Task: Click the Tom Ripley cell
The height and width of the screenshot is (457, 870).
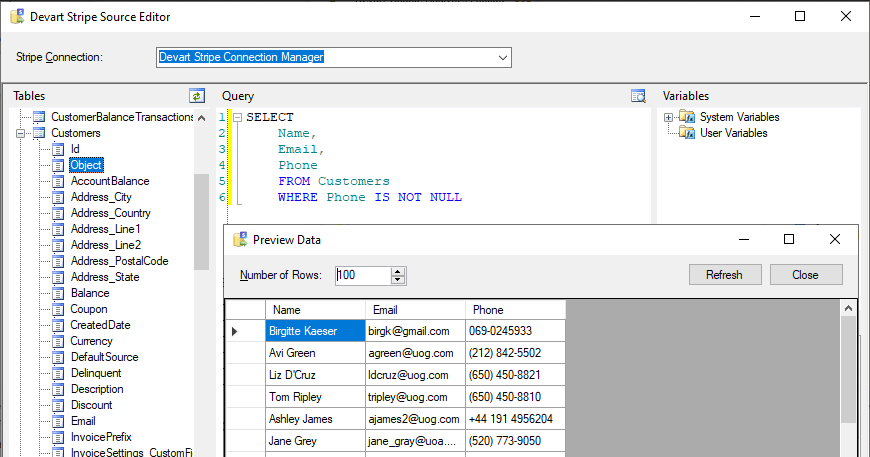Action: coord(315,397)
